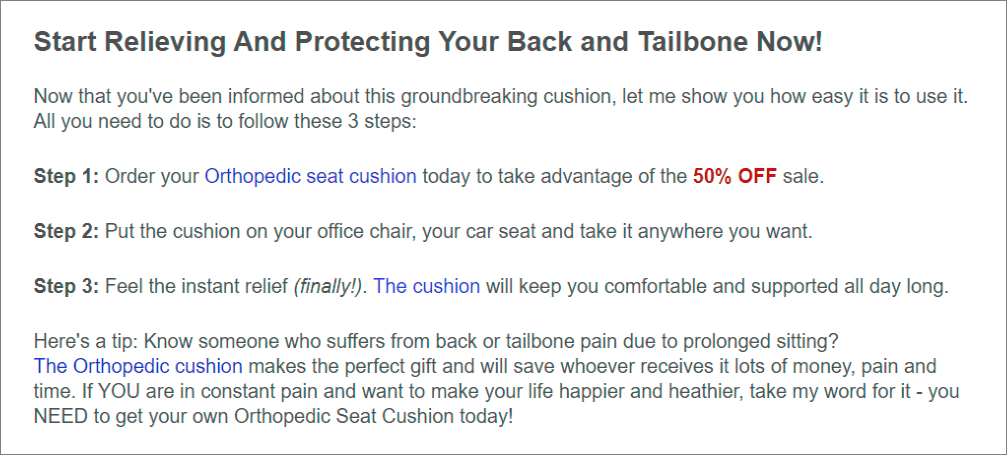Image resolution: width=1007 pixels, height=455 pixels.
Task: Click "The cushion" link in Step 3
Action: pos(427,286)
